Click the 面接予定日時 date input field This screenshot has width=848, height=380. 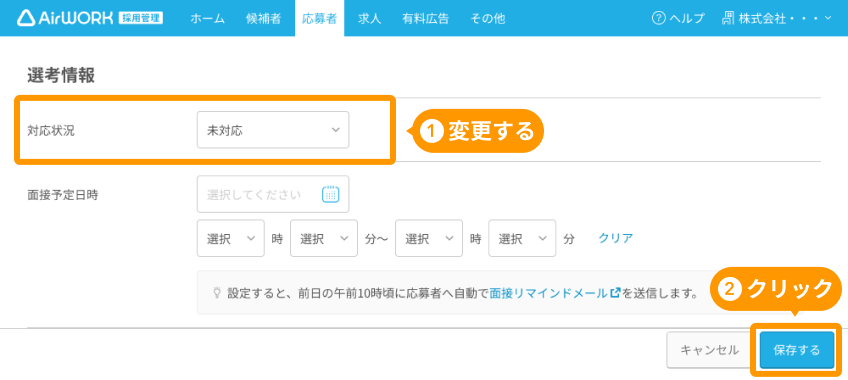click(273, 194)
